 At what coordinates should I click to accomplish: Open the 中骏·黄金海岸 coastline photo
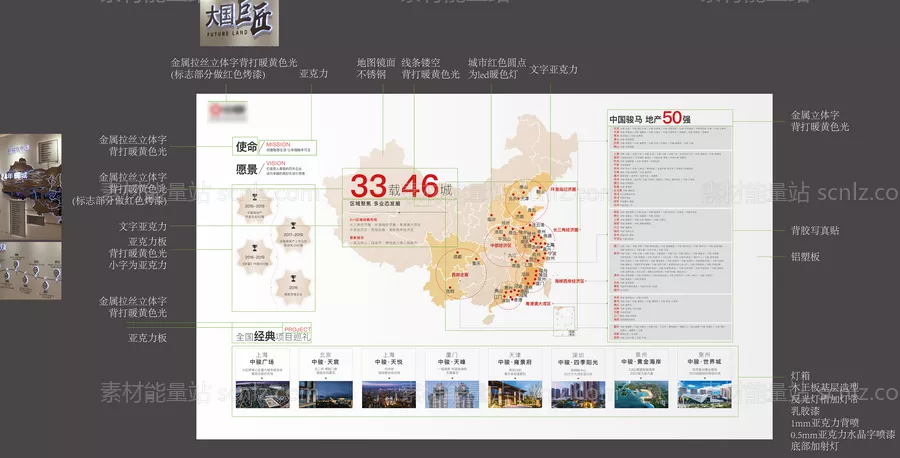(641, 394)
